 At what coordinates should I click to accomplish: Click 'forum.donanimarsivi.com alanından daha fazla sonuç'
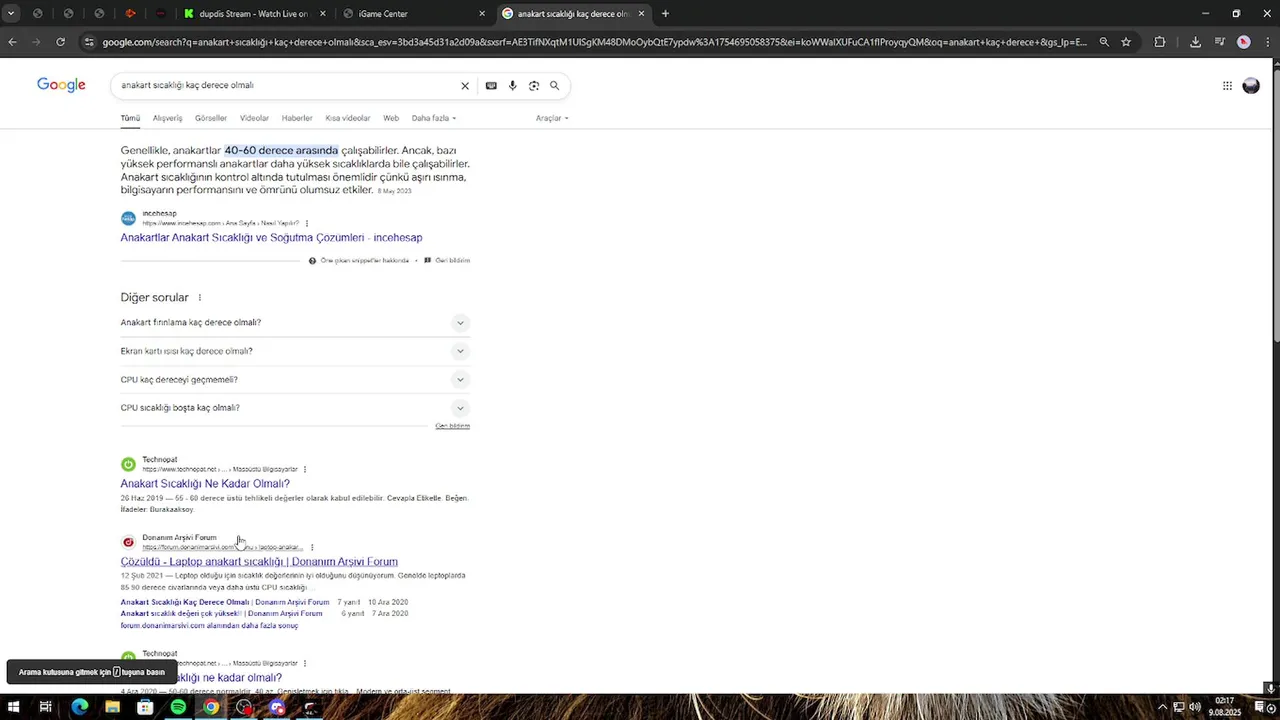pyautogui.click(x=209, y=626)
